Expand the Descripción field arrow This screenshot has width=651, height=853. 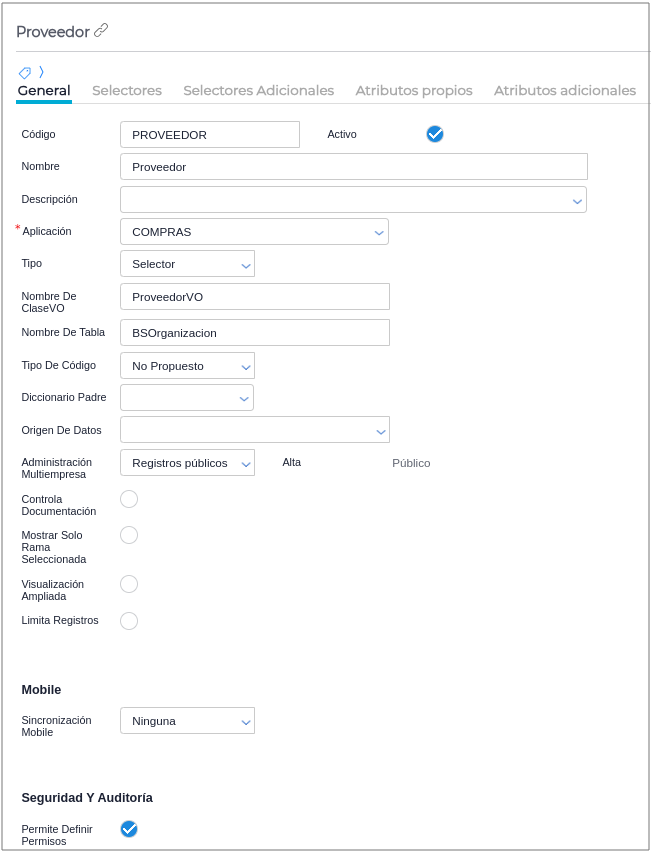point(577,201)
